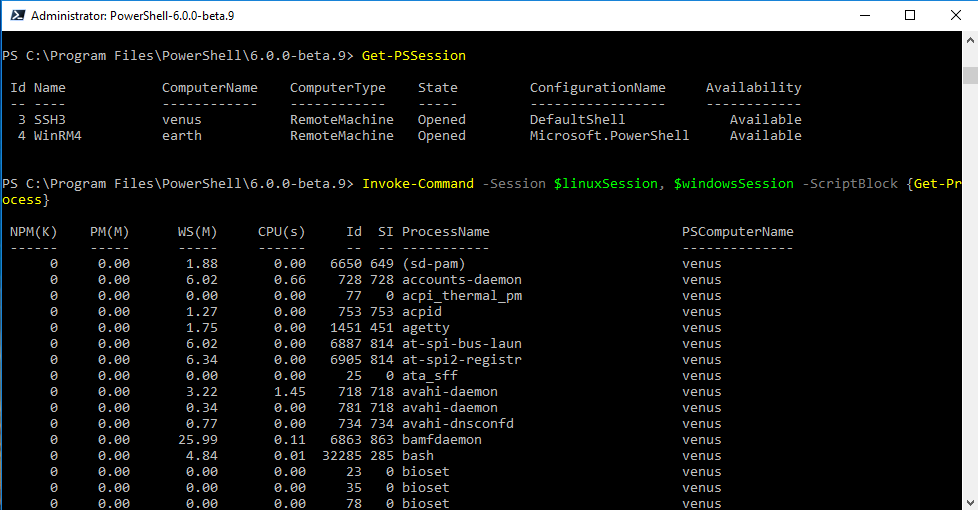This screenshot has height=510, width=978.
Task: Click the window title 'Administrator: PowerShell-6.0.0-beta.9'
Action: (x=133, y=16)
